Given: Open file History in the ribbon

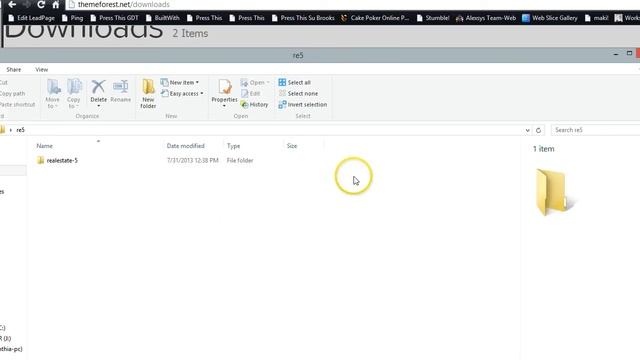Looking at the screenshot, I should point(254,104).
